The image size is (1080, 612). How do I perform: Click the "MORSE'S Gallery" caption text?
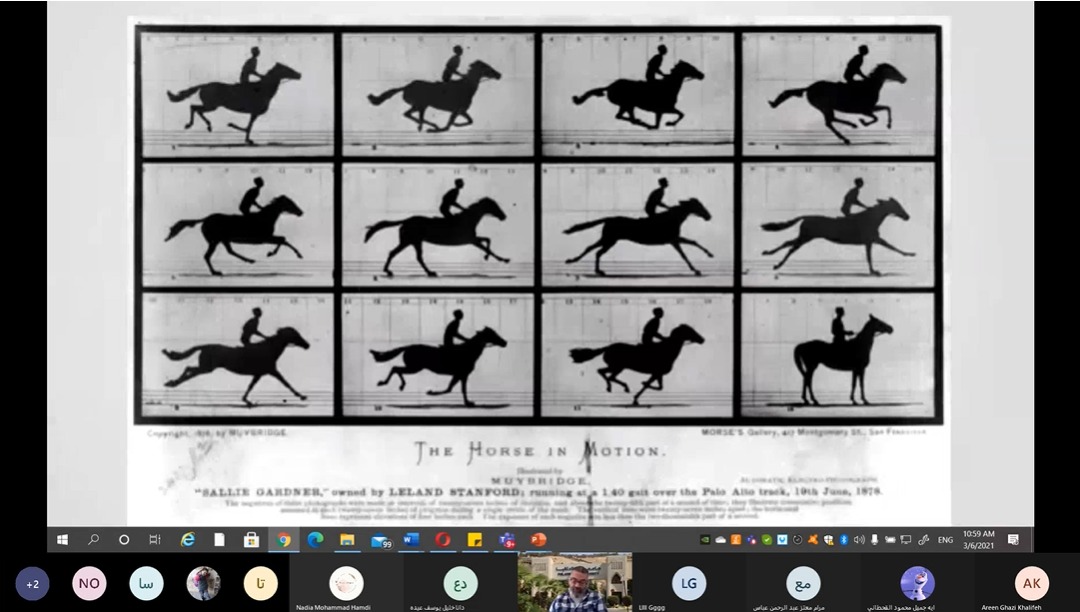point(813,432)
